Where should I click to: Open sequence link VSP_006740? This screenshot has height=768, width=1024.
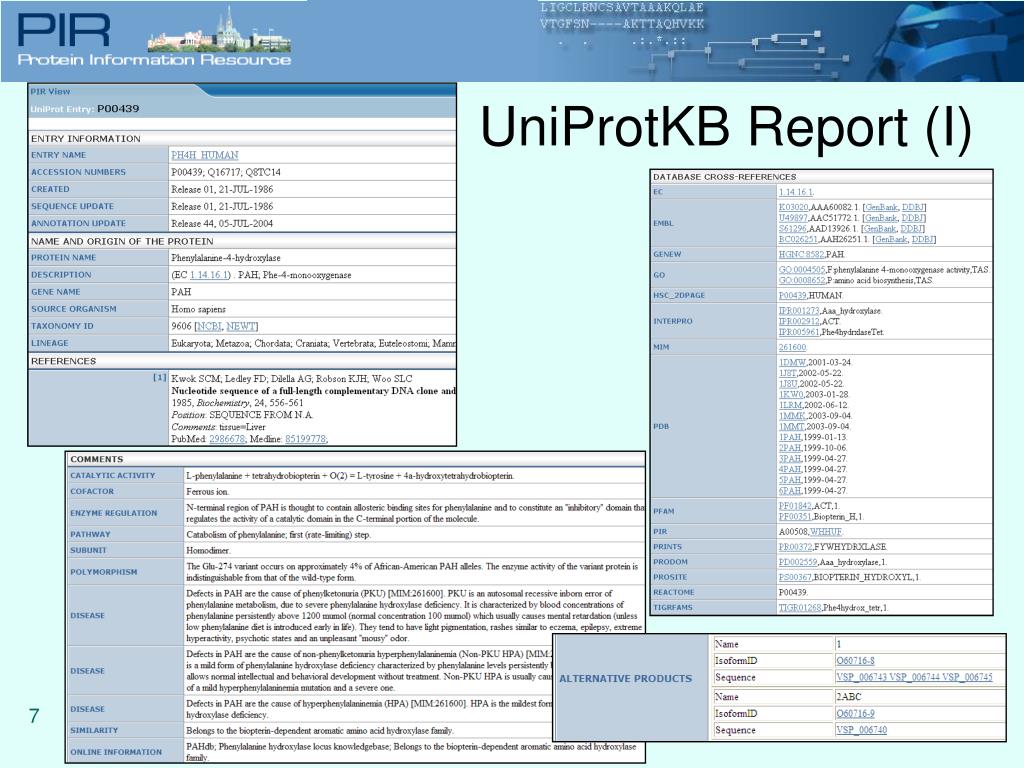[861, 730]
